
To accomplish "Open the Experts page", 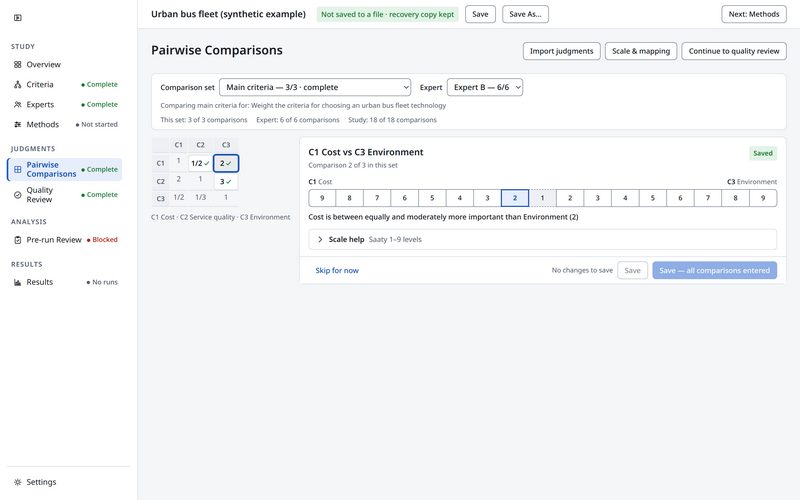I will tap(65, 104).
